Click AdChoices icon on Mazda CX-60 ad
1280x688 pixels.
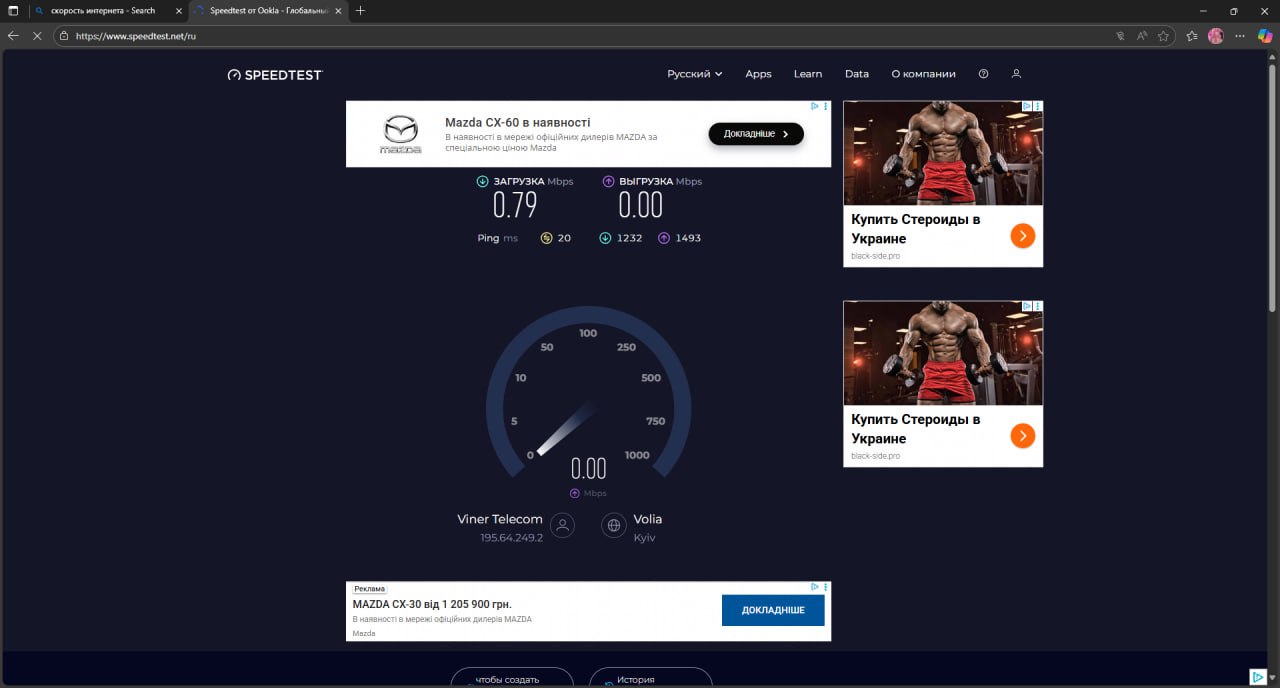[815, 106]
